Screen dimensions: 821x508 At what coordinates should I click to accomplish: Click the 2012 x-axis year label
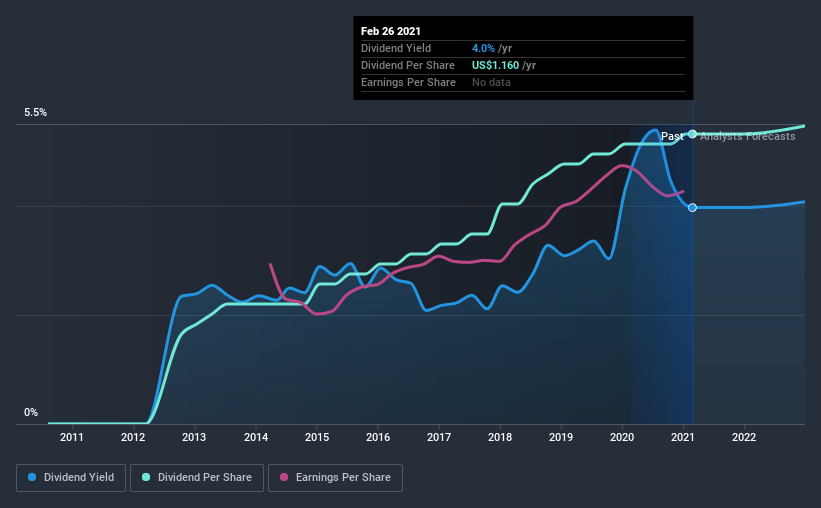tap(133, 437)
